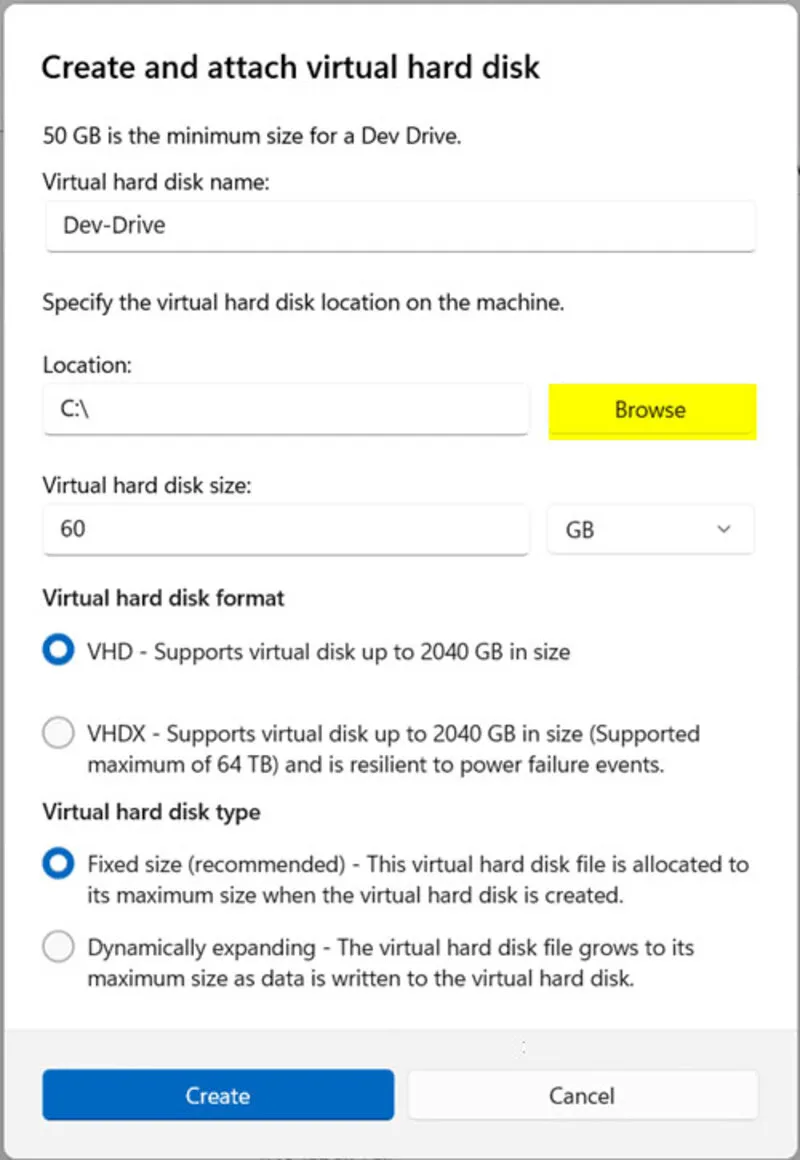
Task: Click the blue Create button
Action: (218, 1095)
